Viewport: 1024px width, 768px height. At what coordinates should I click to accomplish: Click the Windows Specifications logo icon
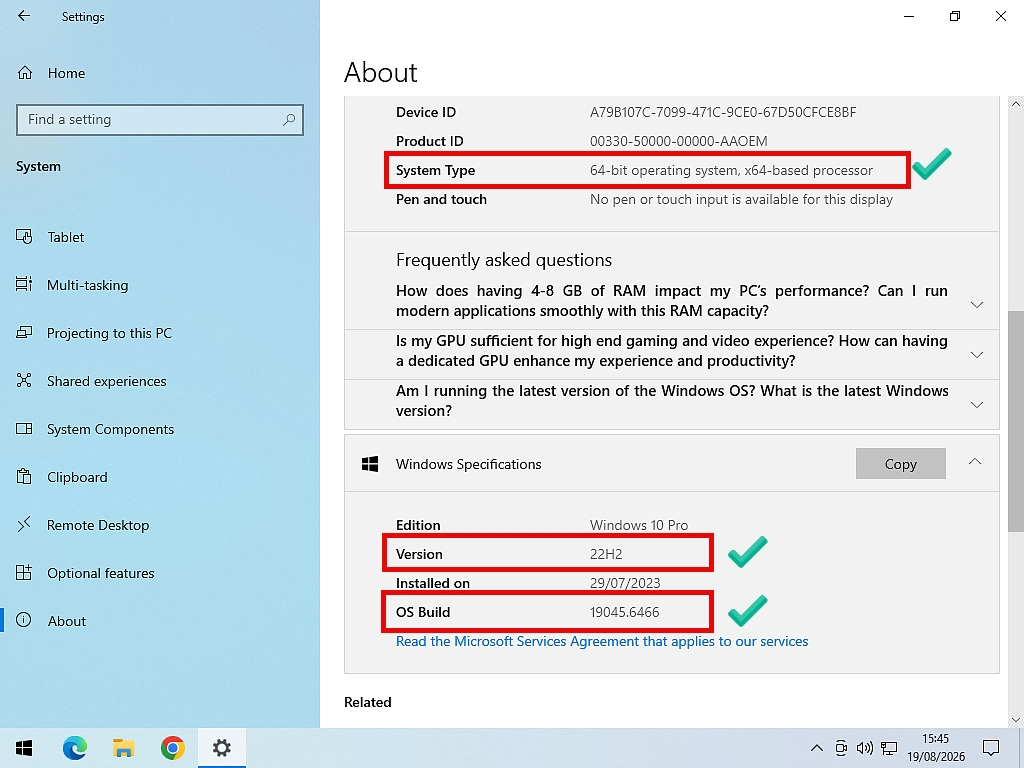pos(370,464)
